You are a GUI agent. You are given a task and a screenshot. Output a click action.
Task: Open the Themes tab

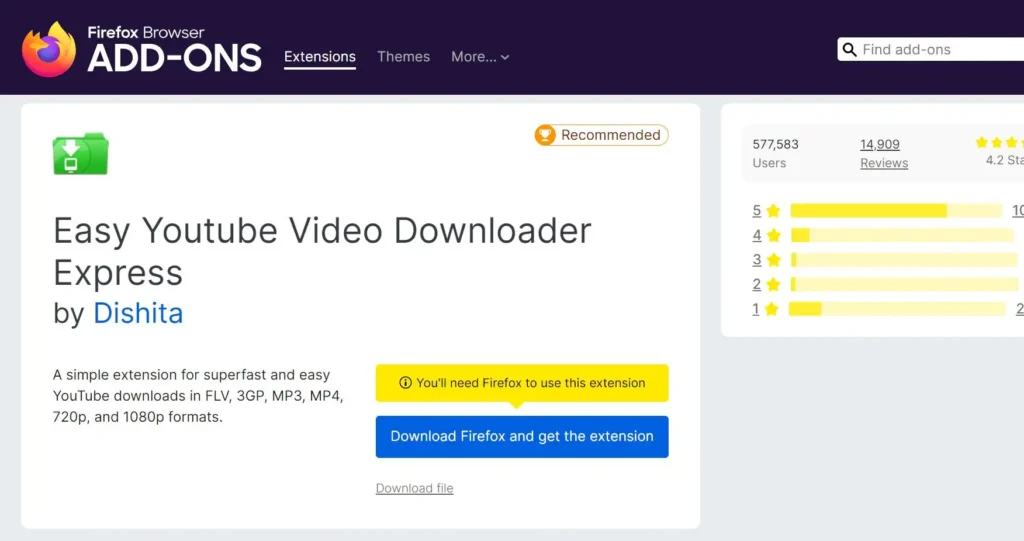(x=404, y=57)
